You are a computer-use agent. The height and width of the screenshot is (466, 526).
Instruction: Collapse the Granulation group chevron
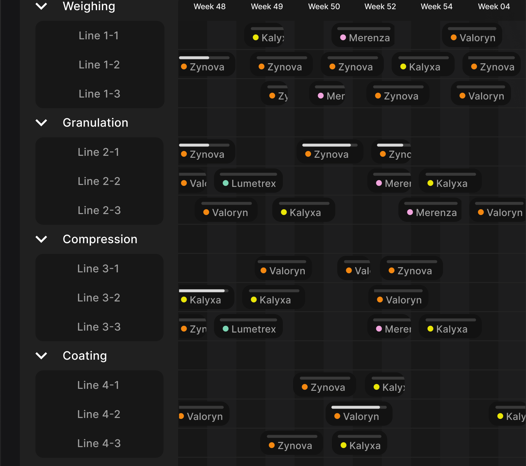[41, 123]
